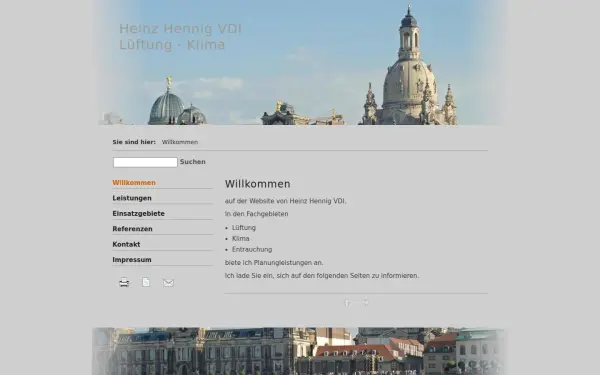
Task: Open the document page icon
Action: pos(146,282)
